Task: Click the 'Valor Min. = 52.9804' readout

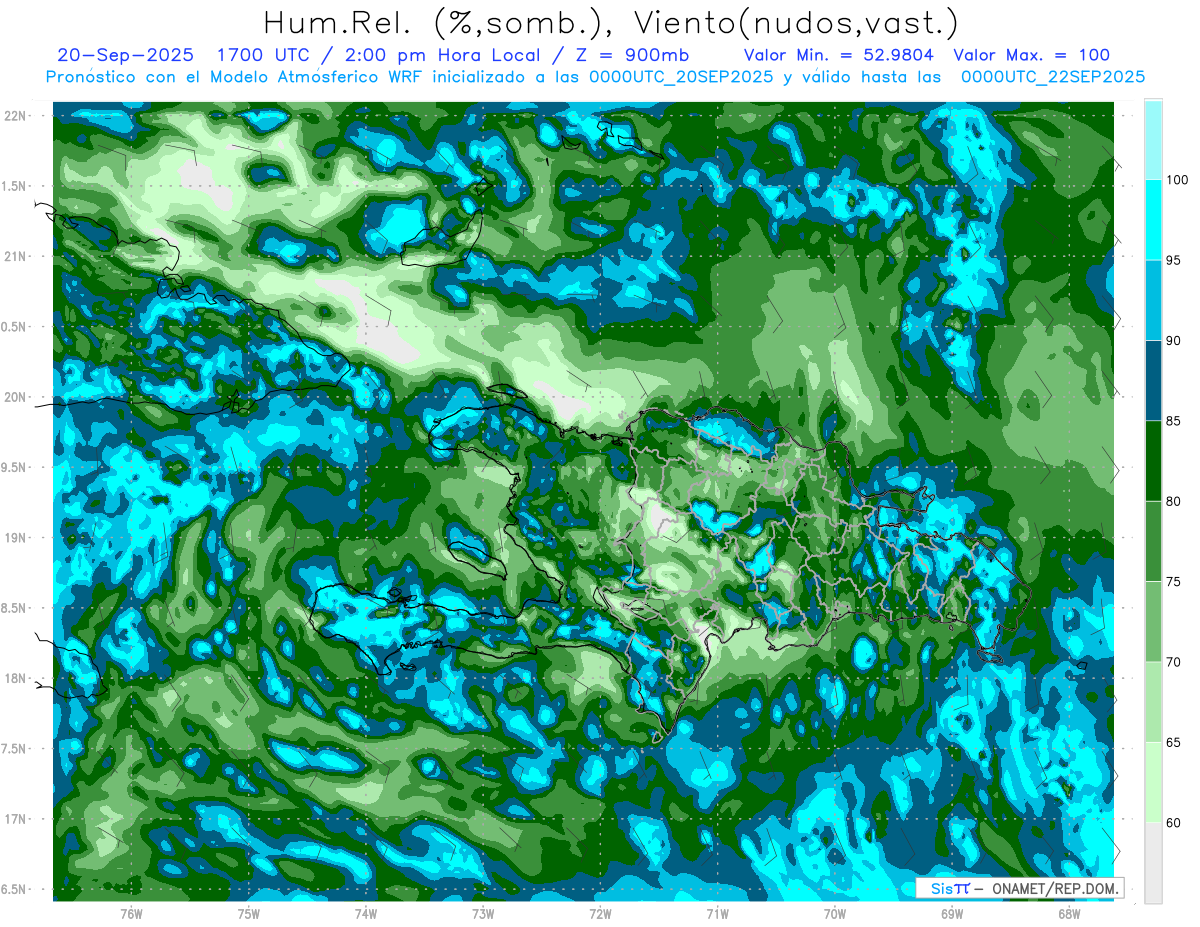Action: pos(841,55)
